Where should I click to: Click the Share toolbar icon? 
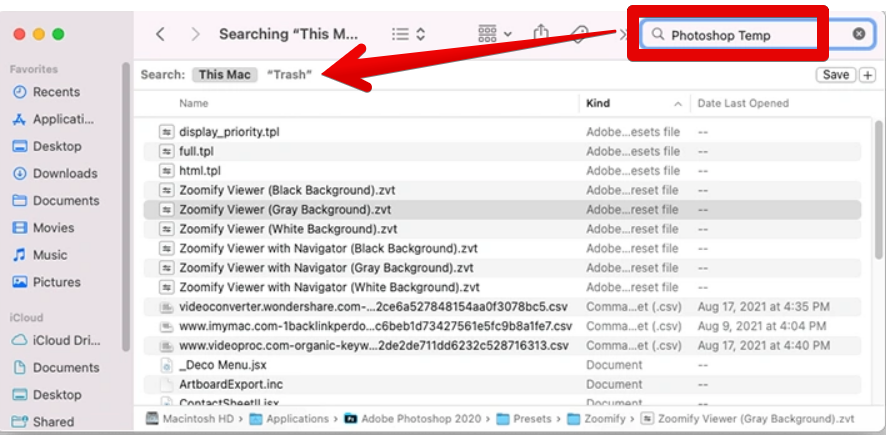click(x=541, y=33)
